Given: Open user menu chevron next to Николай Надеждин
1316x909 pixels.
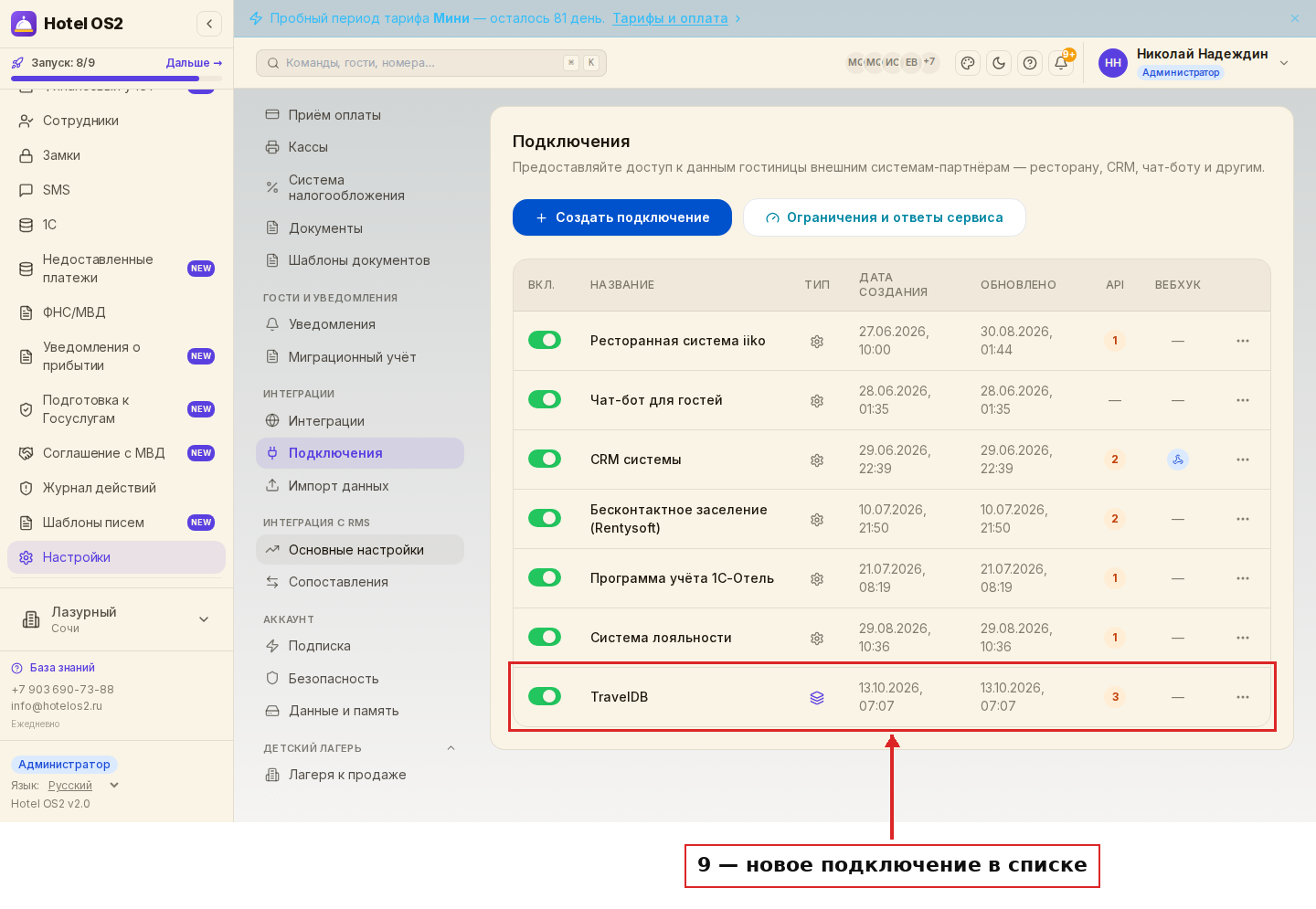Looking at the screenshot, I should [x=1284, y=63].
